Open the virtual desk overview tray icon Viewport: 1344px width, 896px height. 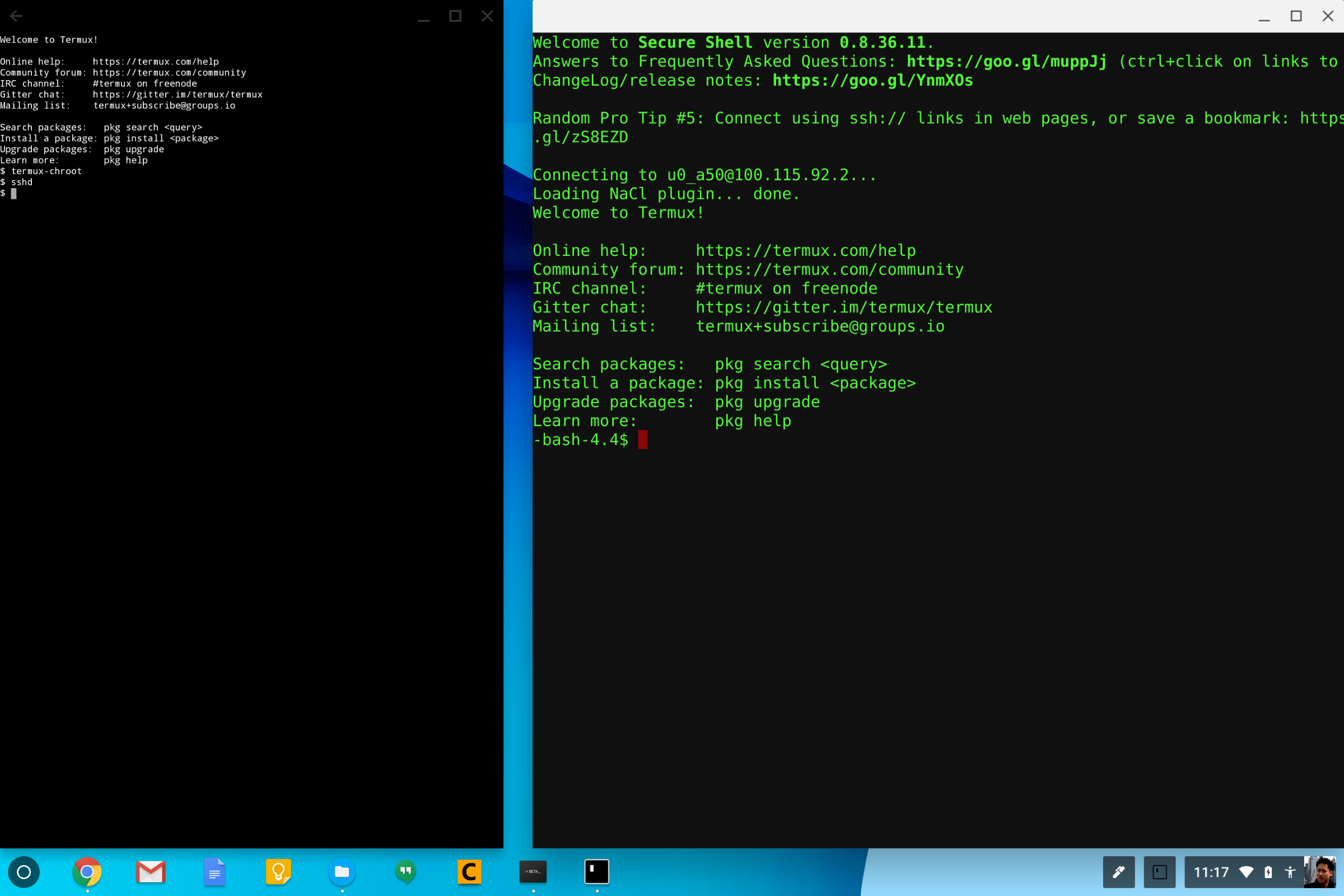pyautogui.click(x=1159, y=872)
